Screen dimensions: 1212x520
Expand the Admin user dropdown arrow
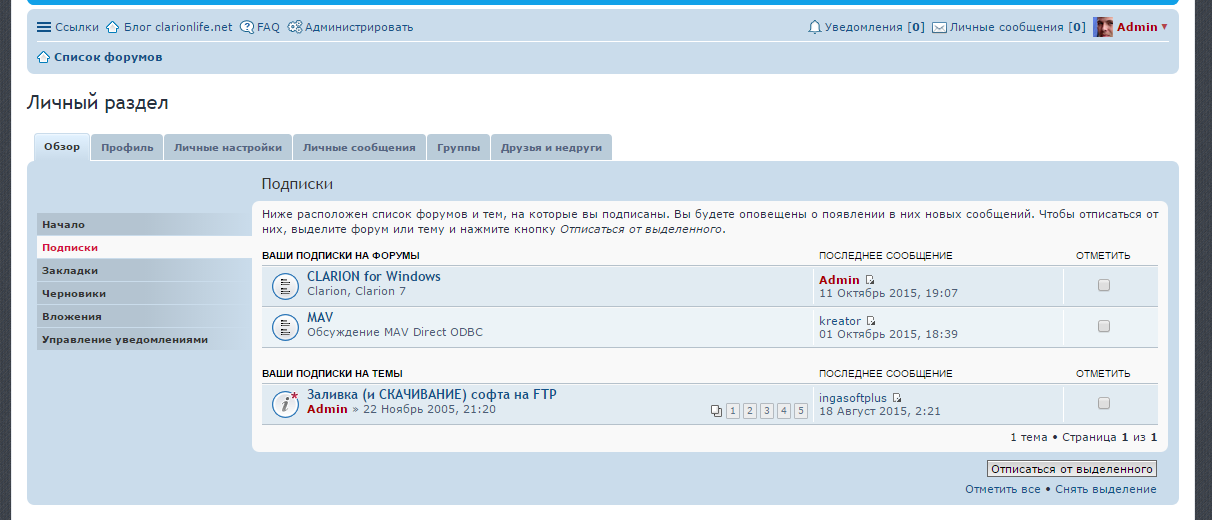coord(1164,27)
